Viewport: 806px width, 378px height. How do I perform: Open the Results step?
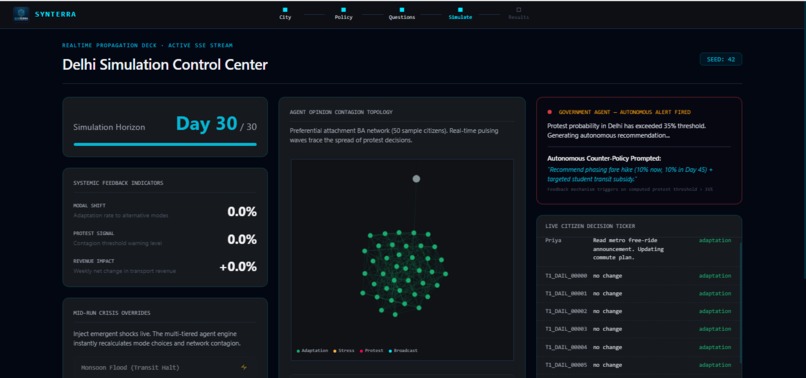click(x=519, y=13)
